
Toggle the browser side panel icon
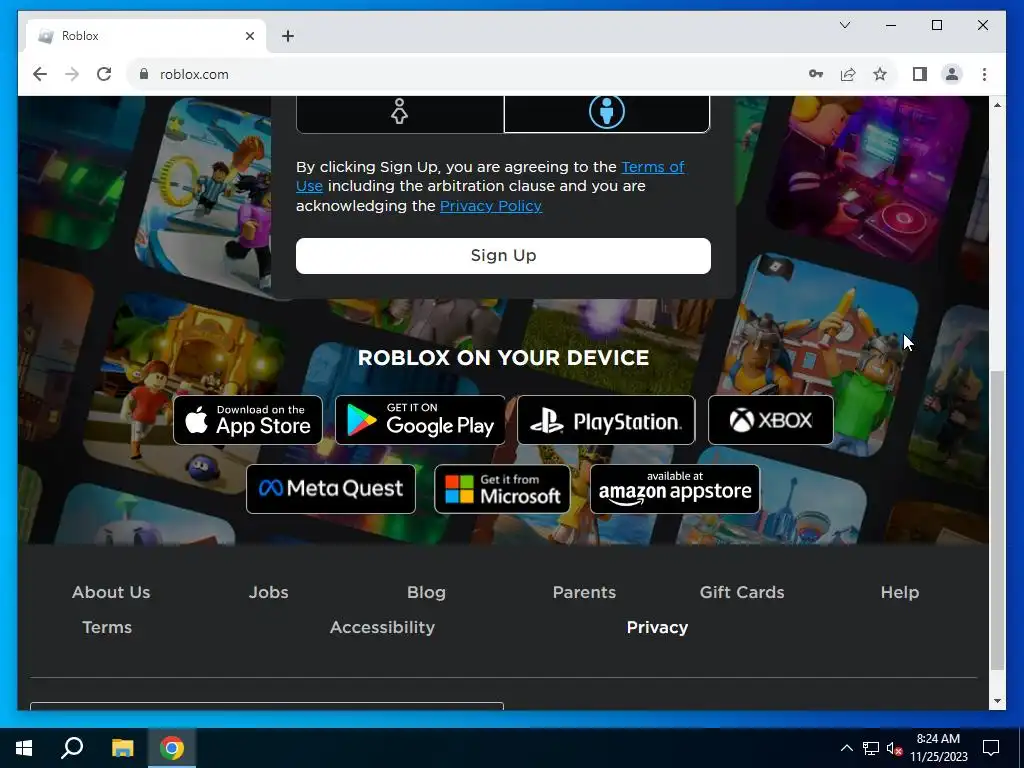tap(920, 74)
